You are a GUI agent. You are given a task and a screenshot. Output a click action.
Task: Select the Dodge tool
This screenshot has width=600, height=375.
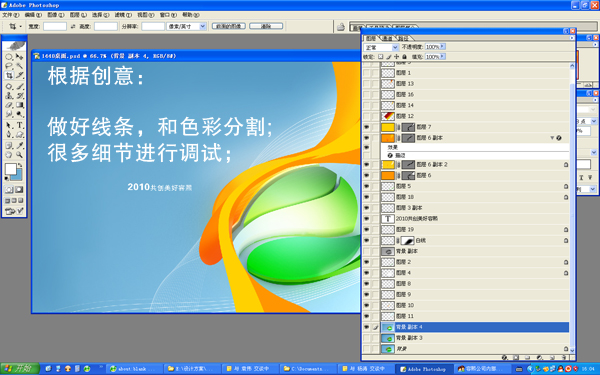coord(19,114)
